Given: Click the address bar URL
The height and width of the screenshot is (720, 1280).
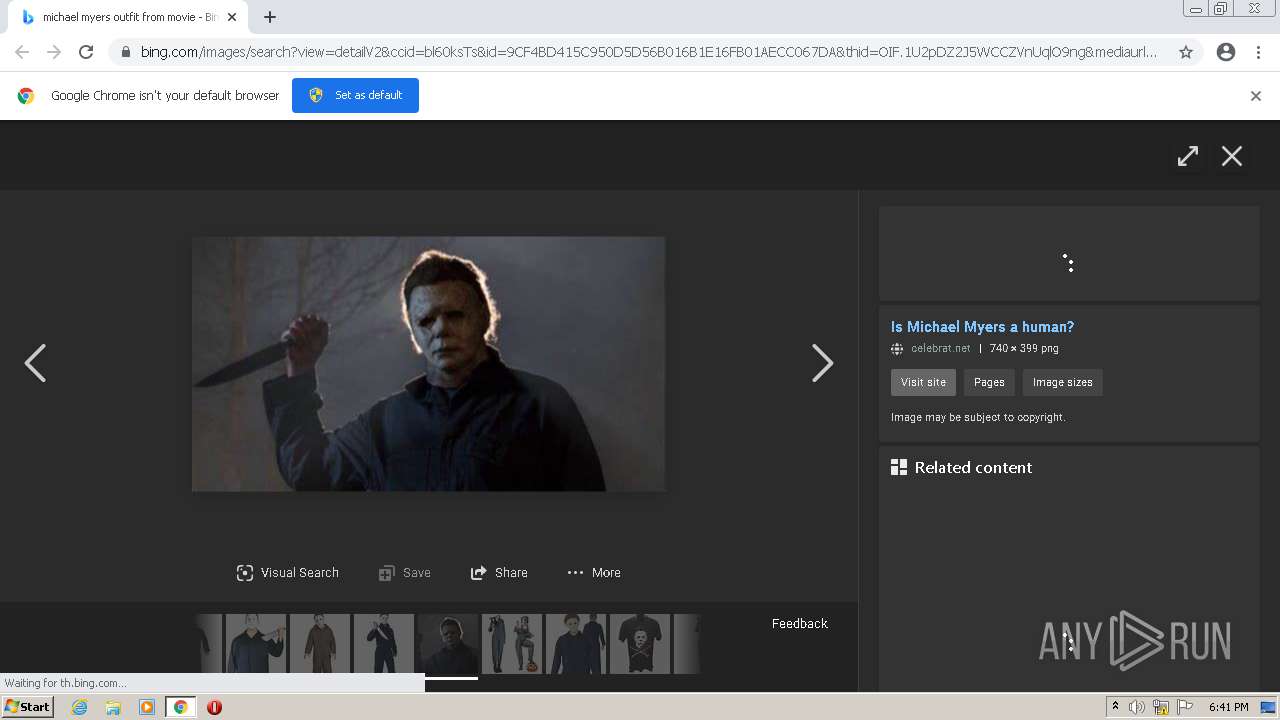Looking at the screenshot, I should [x=648, y=52].
